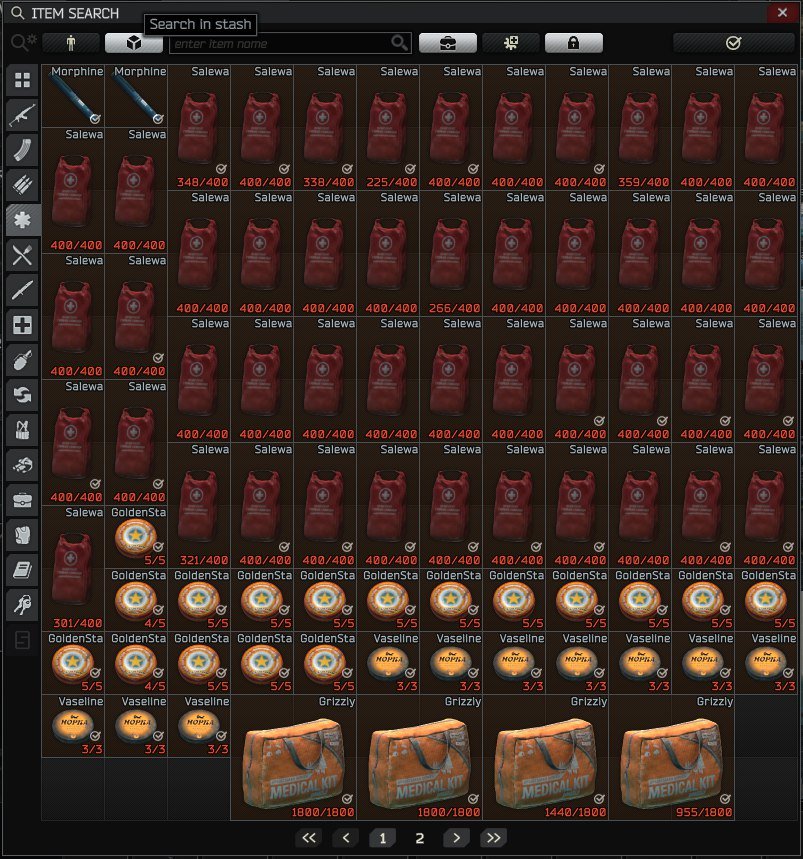Choose the Salewa at 359/400
Screen dimensions: 803x859
click(x=640, y=128)
